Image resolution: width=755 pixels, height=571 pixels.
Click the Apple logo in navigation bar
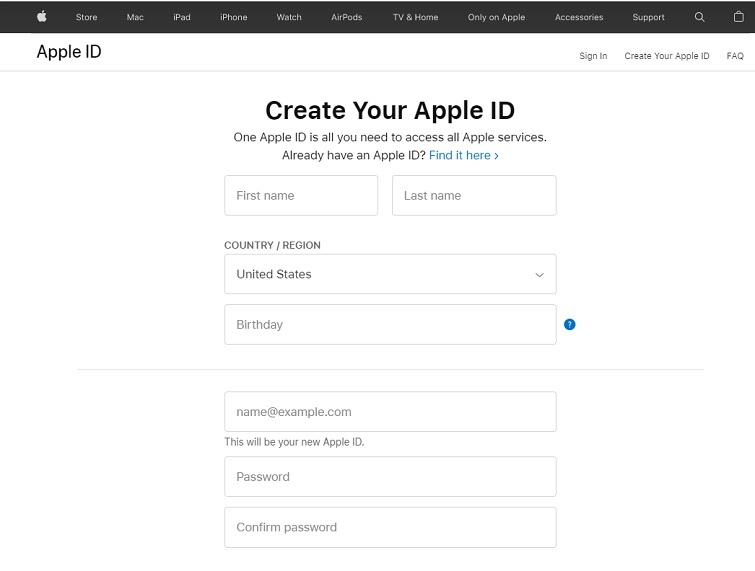point(42,17)
